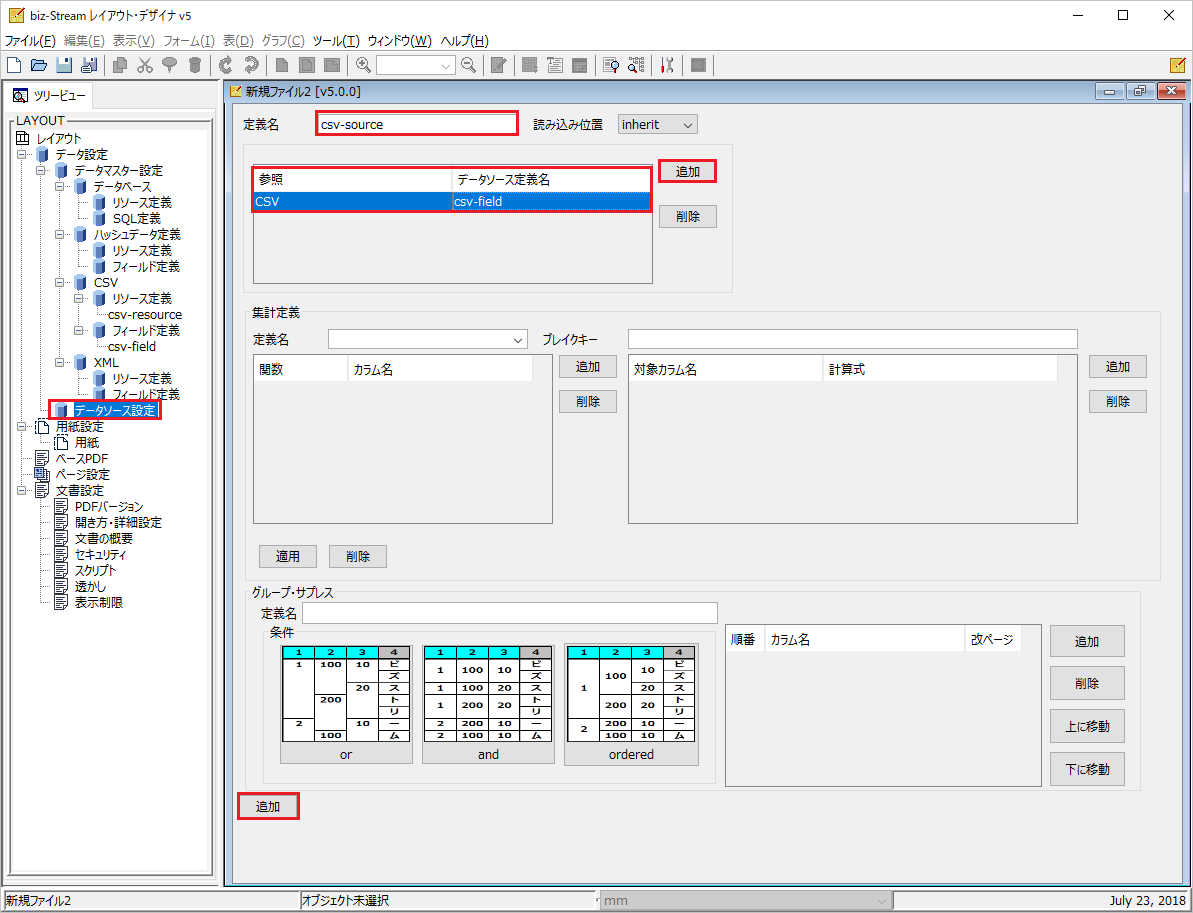Click the pencil edit toolbar icon
Image resolution: width=1193 pixels, height=913 pixels.
(499, 65)
